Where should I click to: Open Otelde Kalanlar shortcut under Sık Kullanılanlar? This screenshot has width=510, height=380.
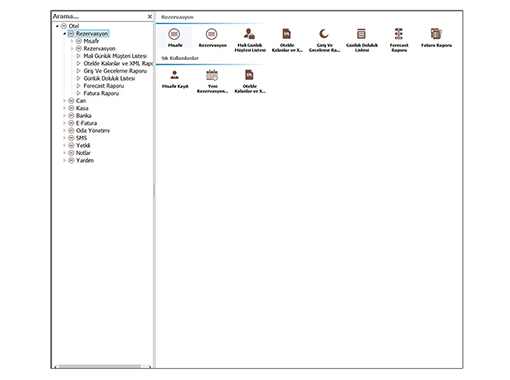coord(250,81)
